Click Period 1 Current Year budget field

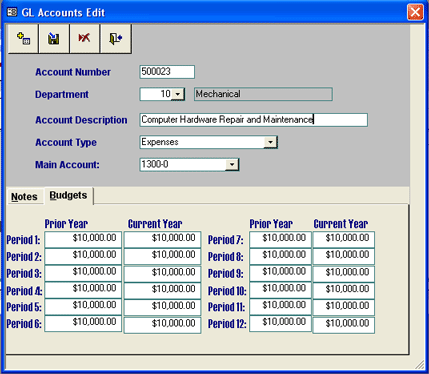pos(162,239)
